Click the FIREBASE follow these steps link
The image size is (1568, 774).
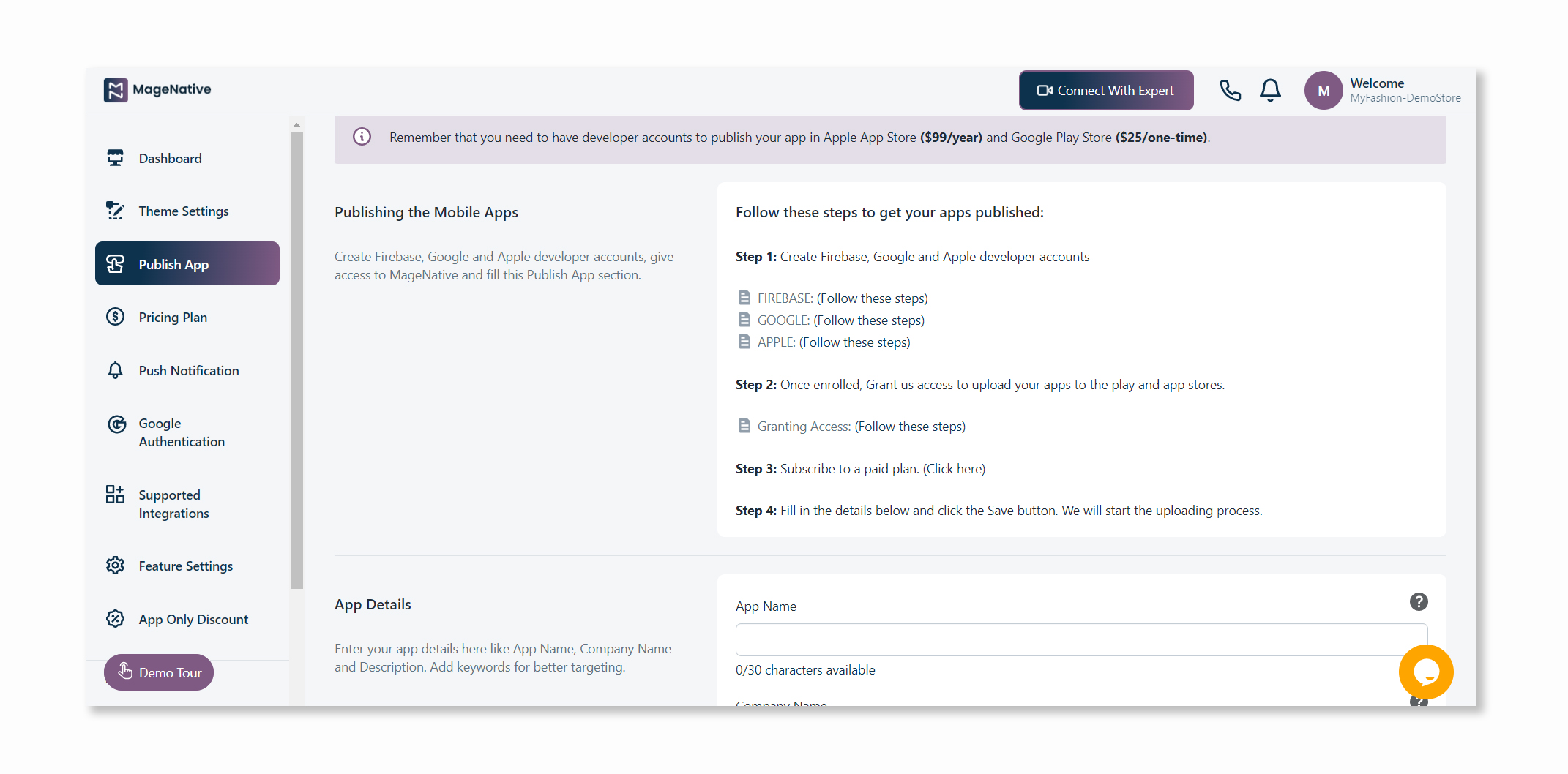[x=871, y=298]
